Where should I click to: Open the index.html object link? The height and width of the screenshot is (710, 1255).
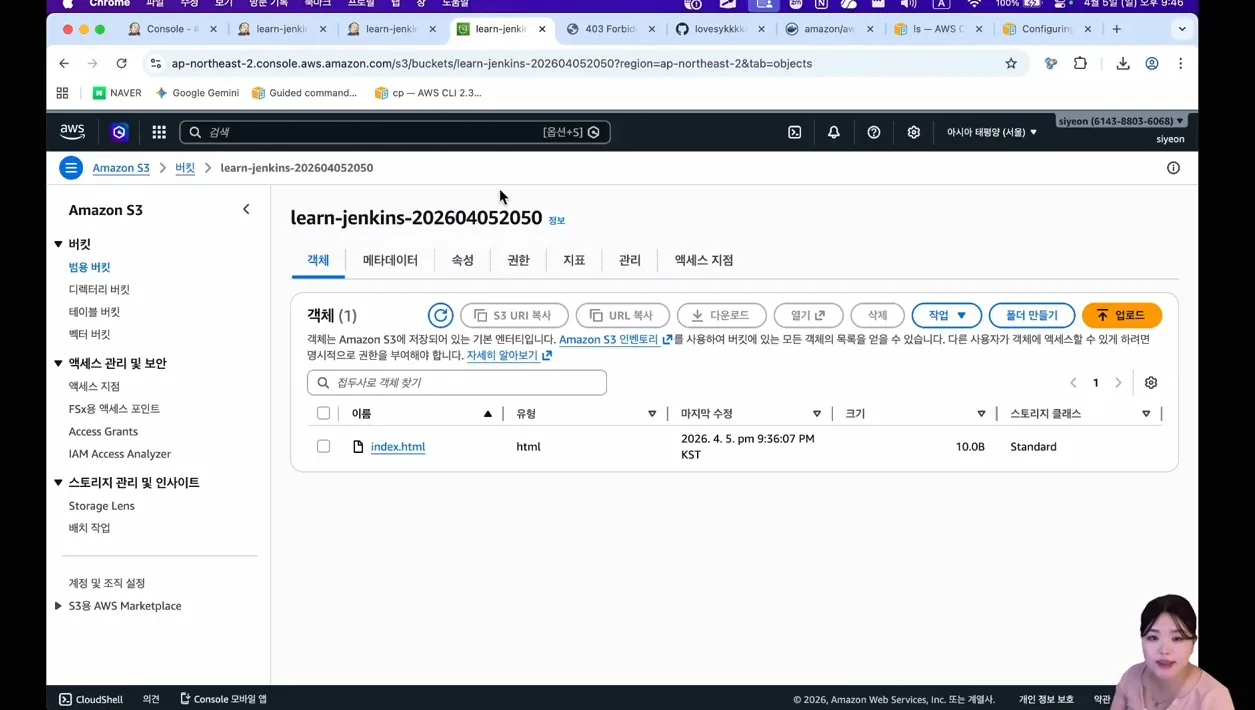point(398,447)
